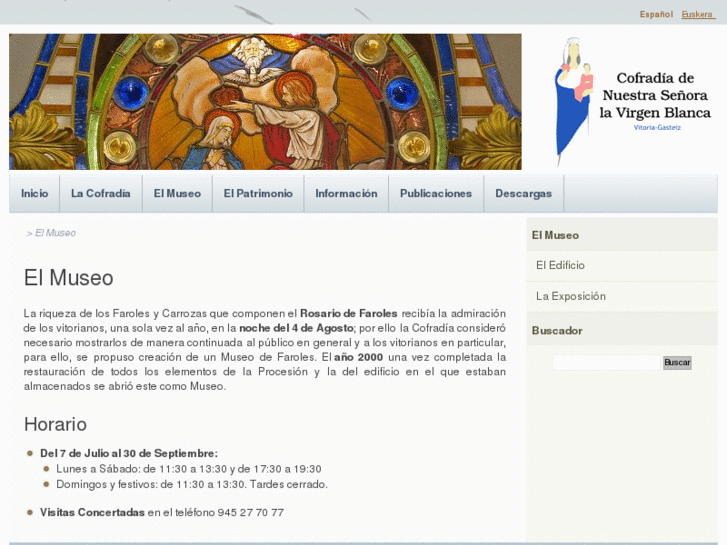Open the Inicio menu item
Image resolution: width=727 pixels, height=545 pixels.
click(x=35, y=193)
